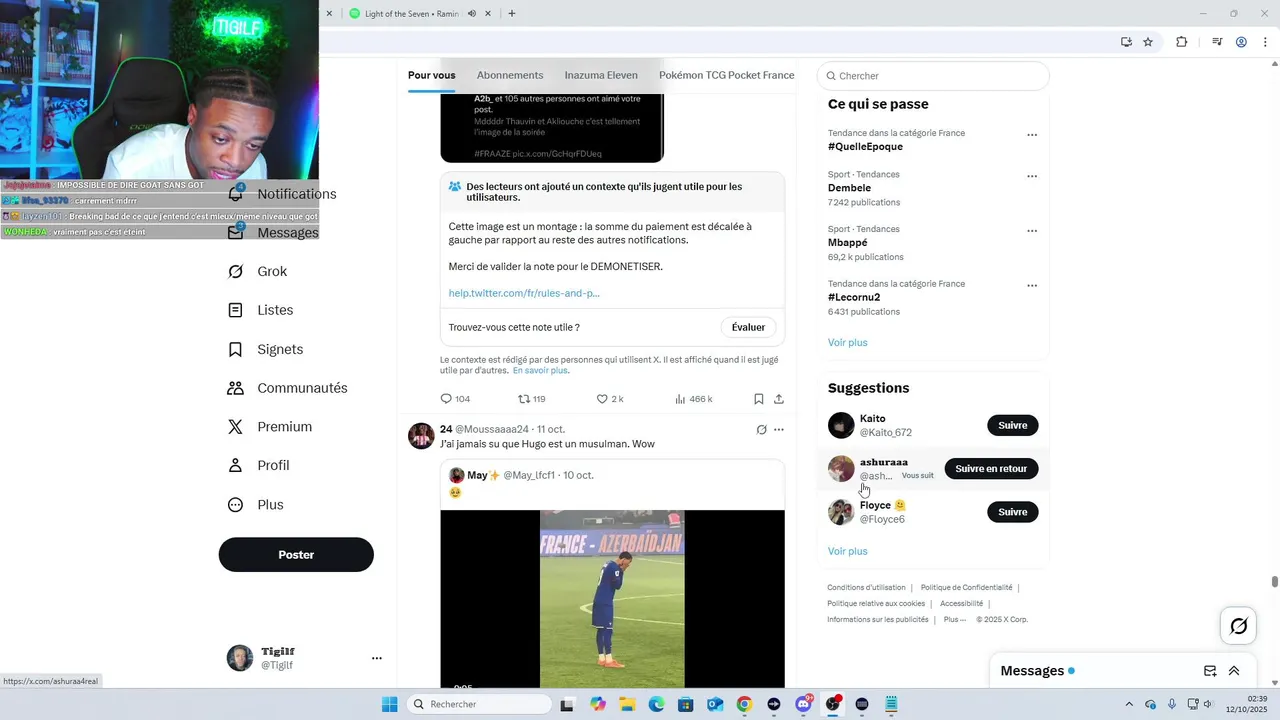Open the #QuelleEpoque trending topic

[865, 146]
